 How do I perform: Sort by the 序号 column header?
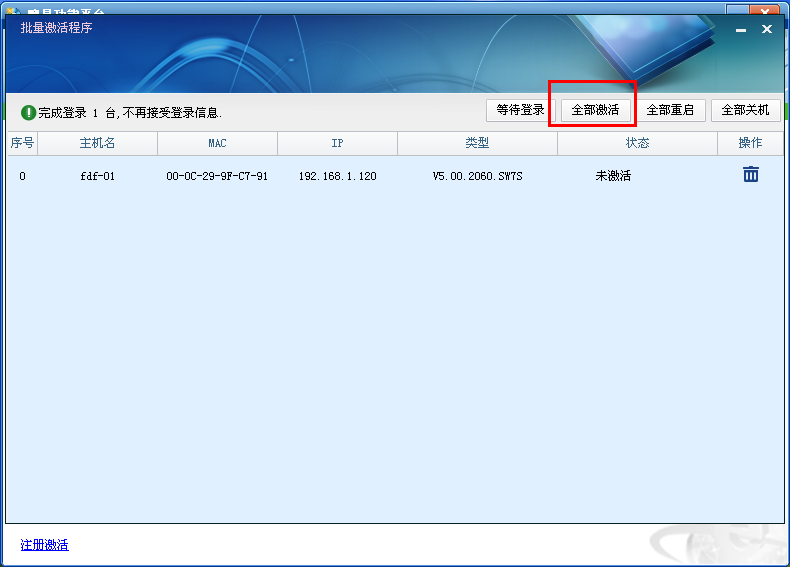22,143
